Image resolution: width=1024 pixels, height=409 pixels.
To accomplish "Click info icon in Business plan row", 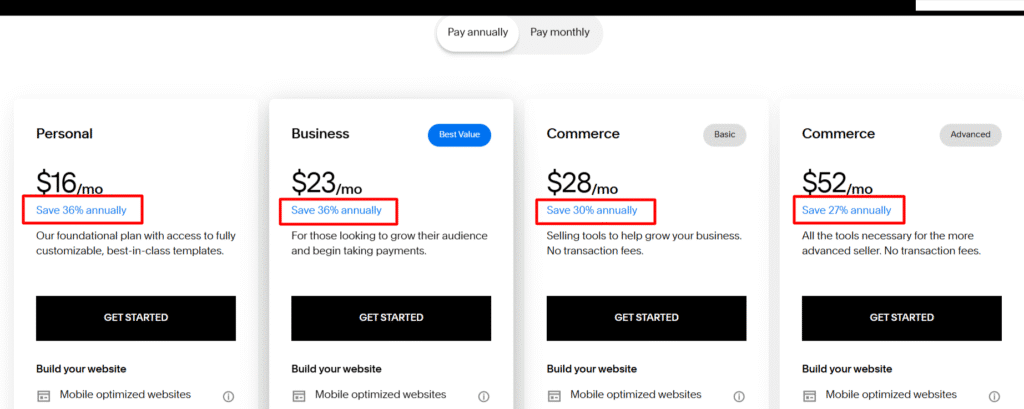I will [x=483, y=397].
